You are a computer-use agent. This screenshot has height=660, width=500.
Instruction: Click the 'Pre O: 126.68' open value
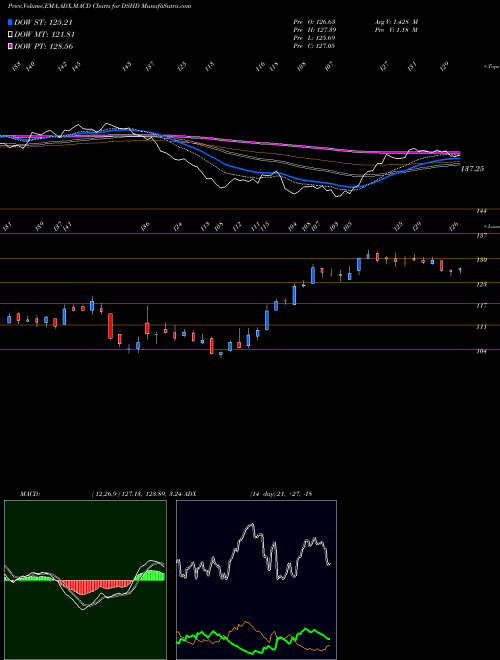(314, 22)
